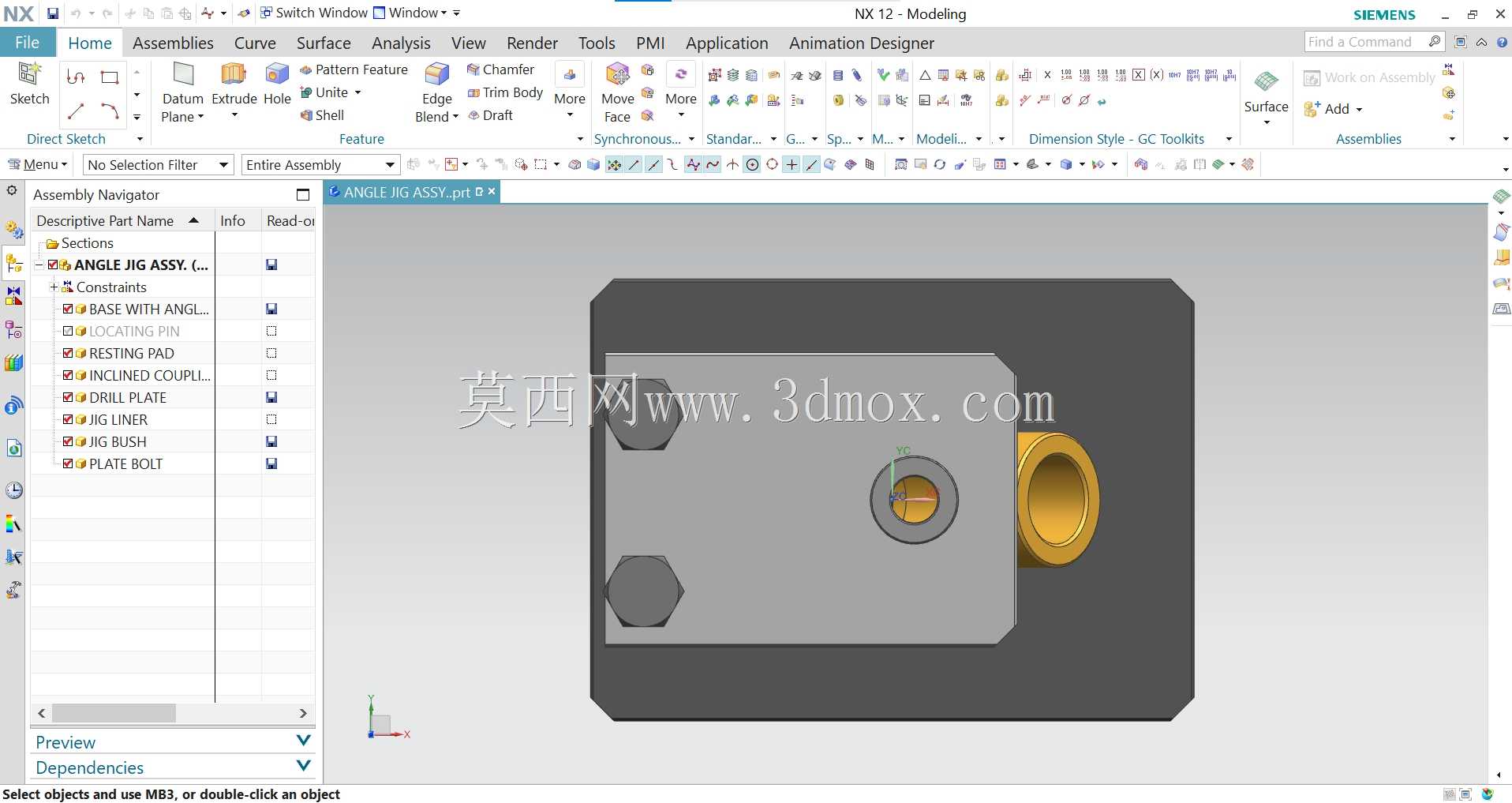This screenshot has height=803, width=1512.
Task: Open the Assembly Navigator sidebar tab
Action: tap(13, 263)
